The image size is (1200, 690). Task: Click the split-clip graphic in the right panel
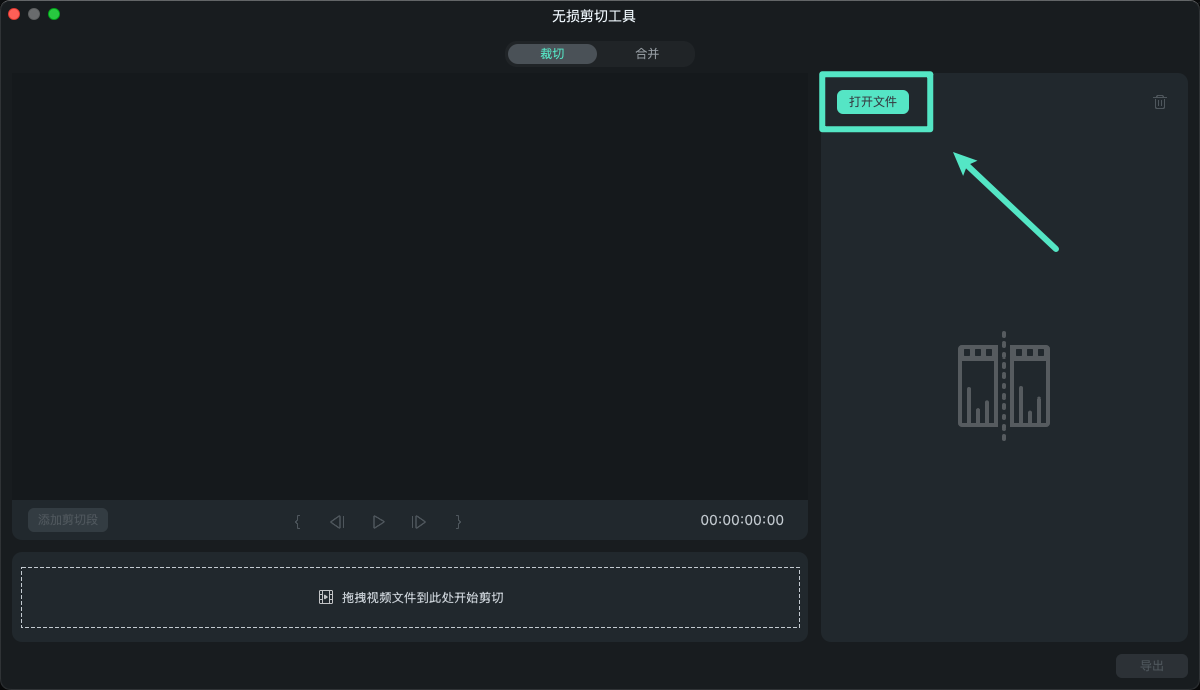[x=1003, y=385]
